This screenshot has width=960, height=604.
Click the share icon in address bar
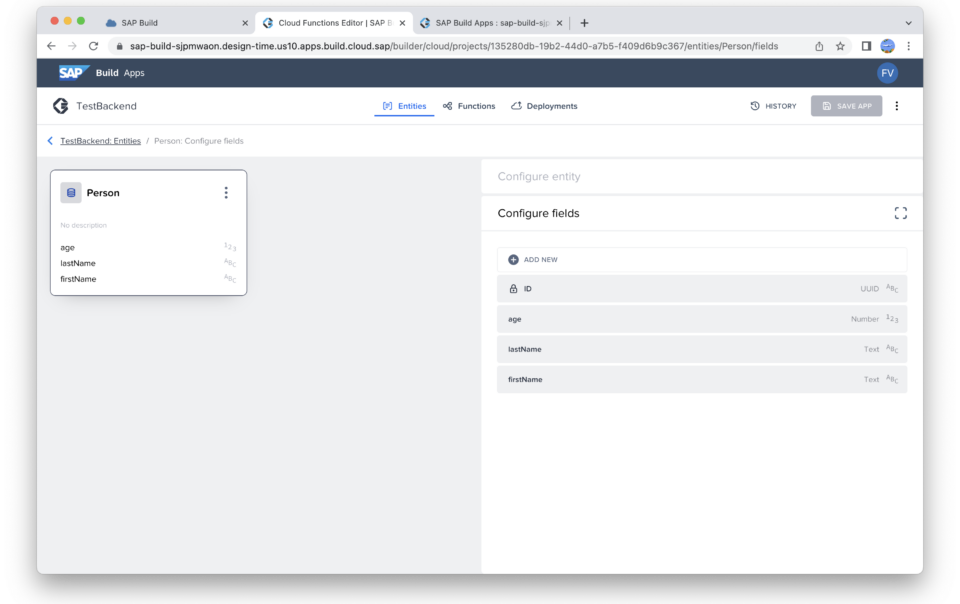point(819,46)
